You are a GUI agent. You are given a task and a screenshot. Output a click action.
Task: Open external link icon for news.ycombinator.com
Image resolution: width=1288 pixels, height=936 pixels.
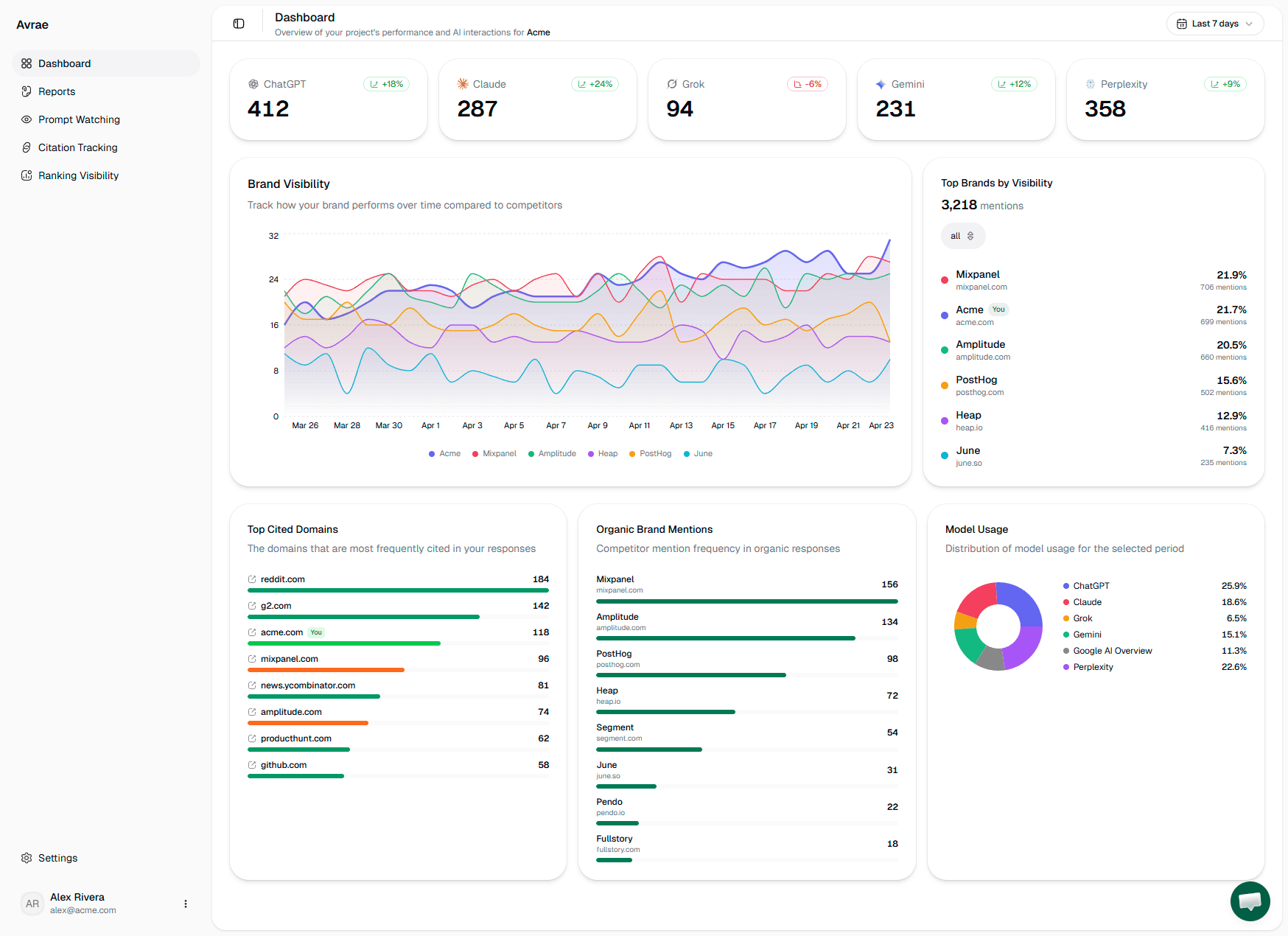tap(252, 685)
